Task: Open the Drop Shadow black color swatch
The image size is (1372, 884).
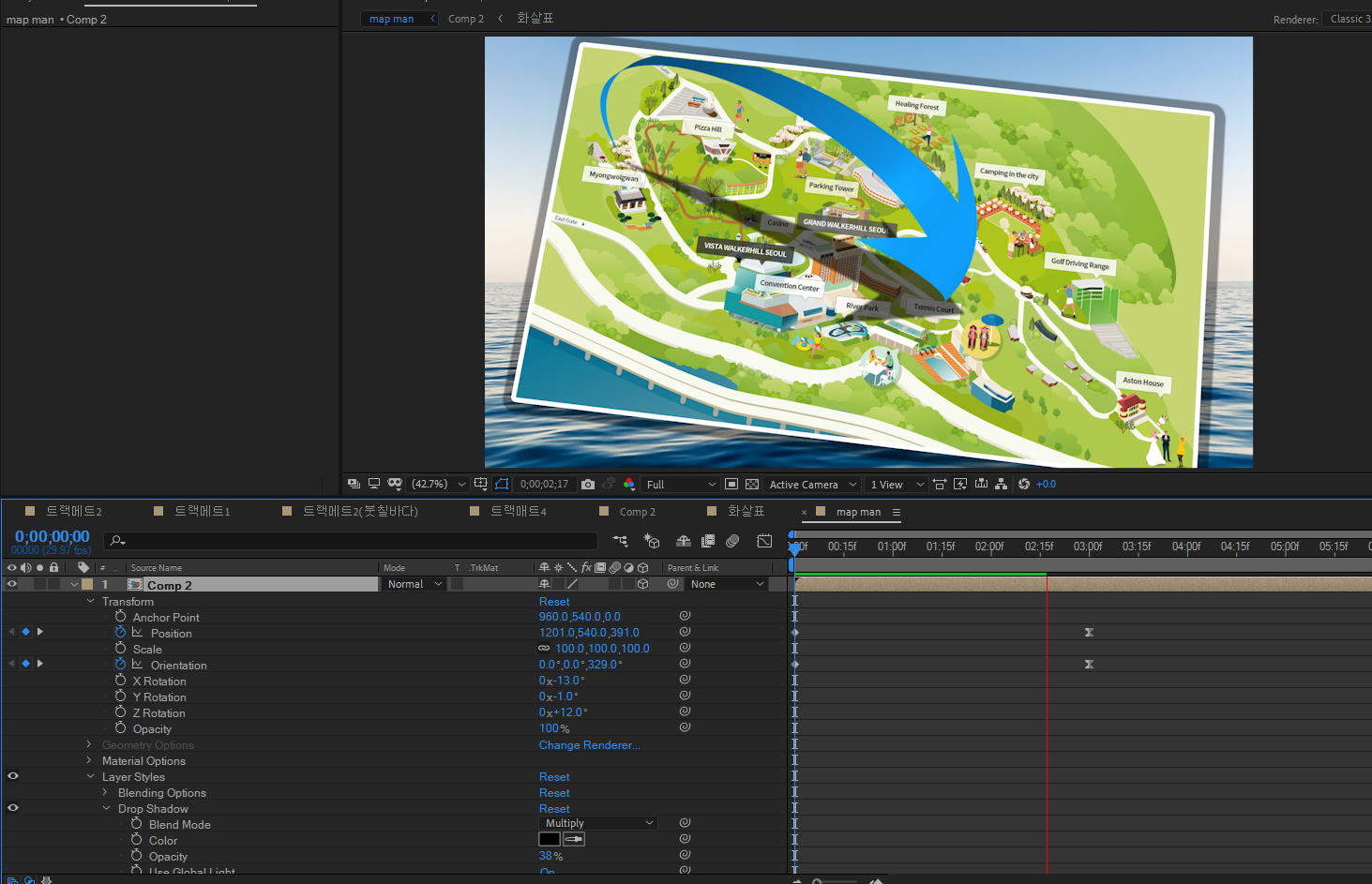Action: (550, 840)
